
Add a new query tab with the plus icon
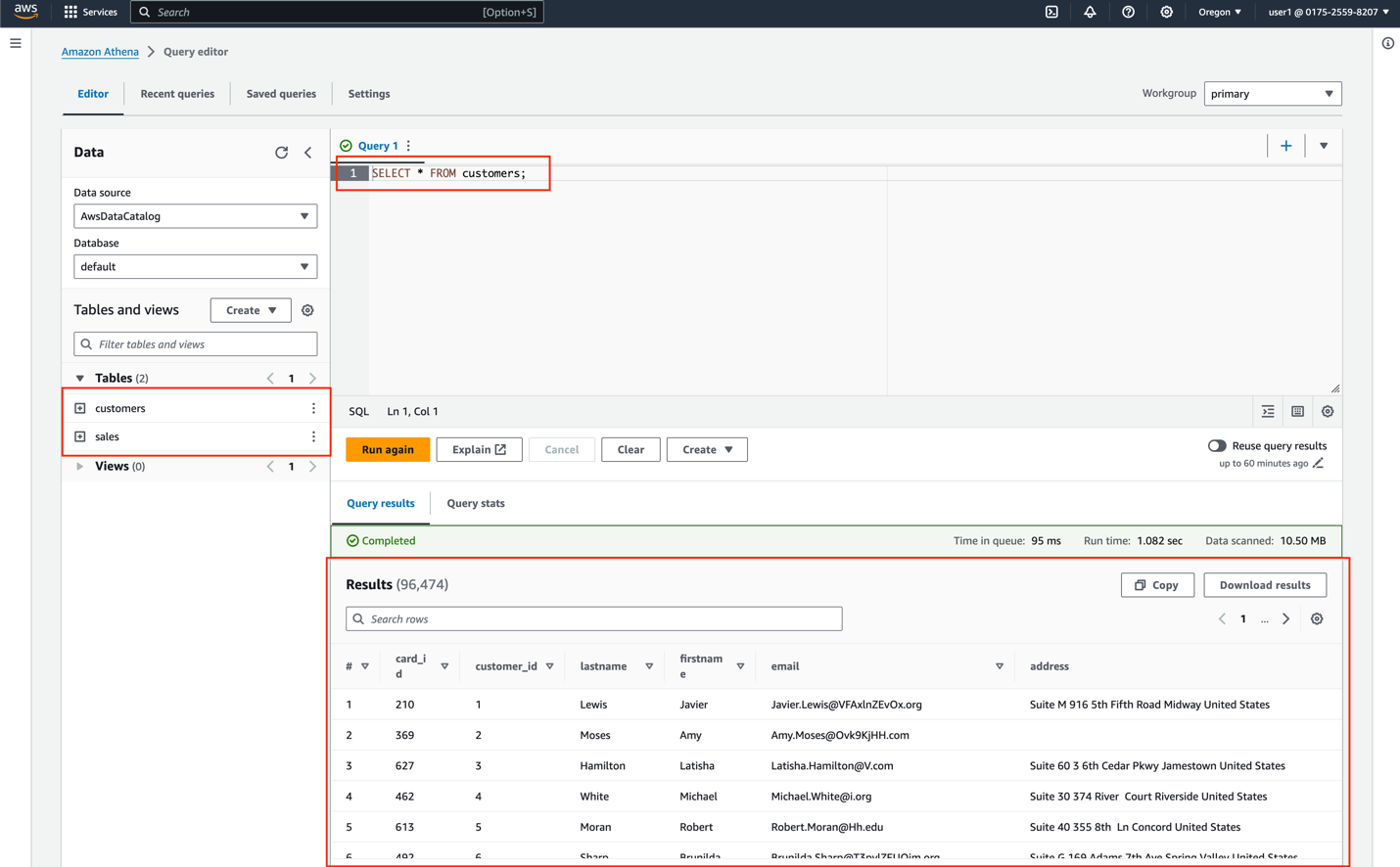point(1285,145)
